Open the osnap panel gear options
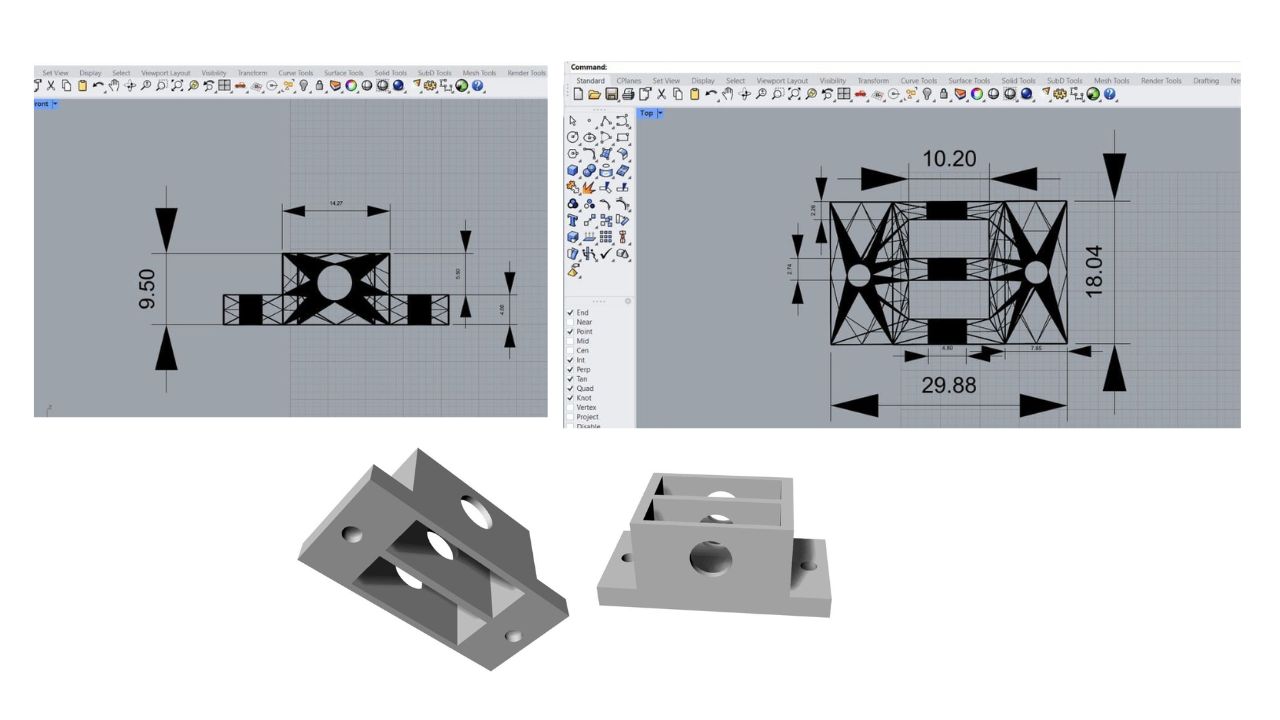Viewport: 1280px width, 720px height. (628, 301)
